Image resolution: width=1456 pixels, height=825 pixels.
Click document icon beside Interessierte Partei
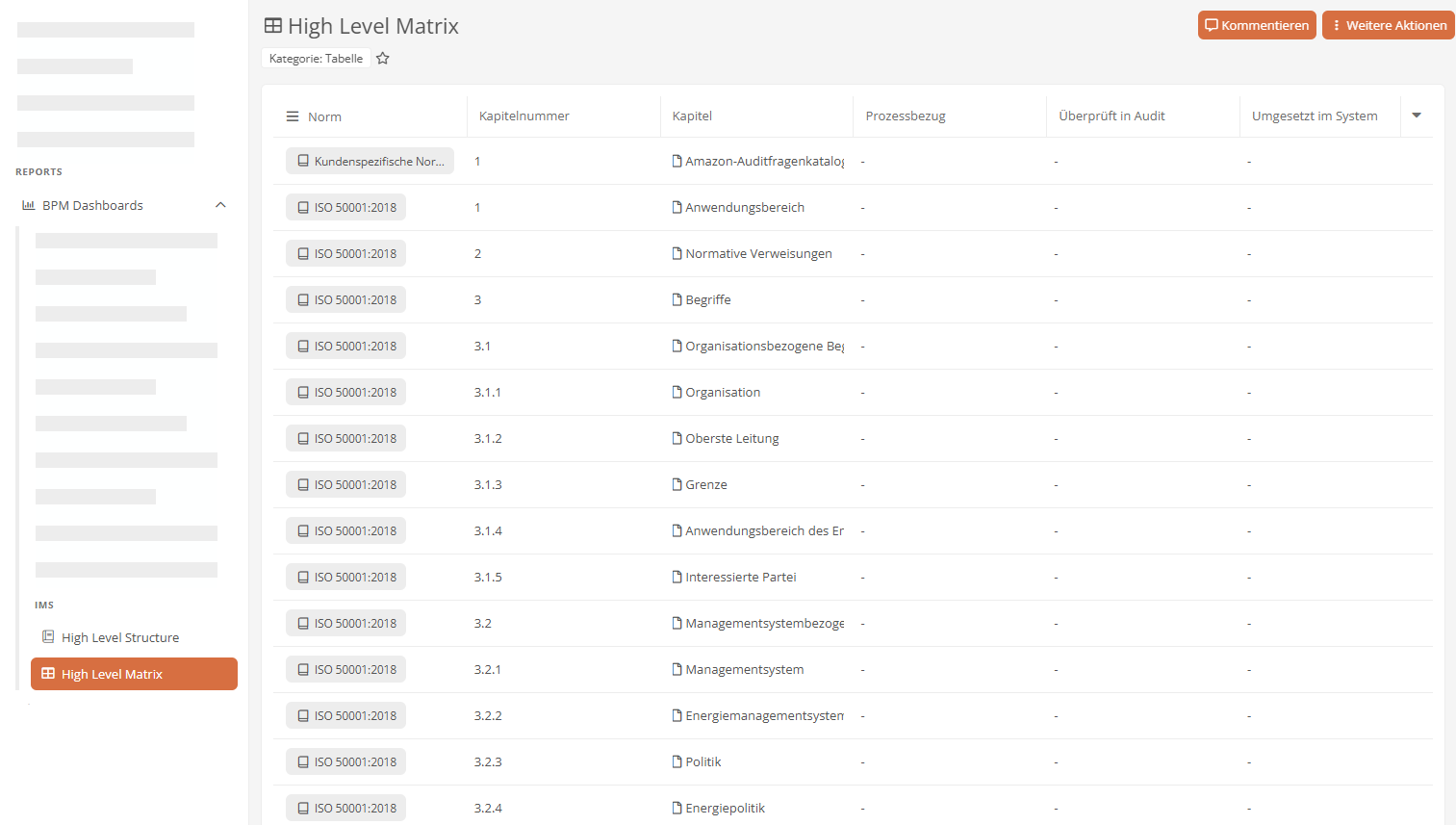tap(677, 577)
